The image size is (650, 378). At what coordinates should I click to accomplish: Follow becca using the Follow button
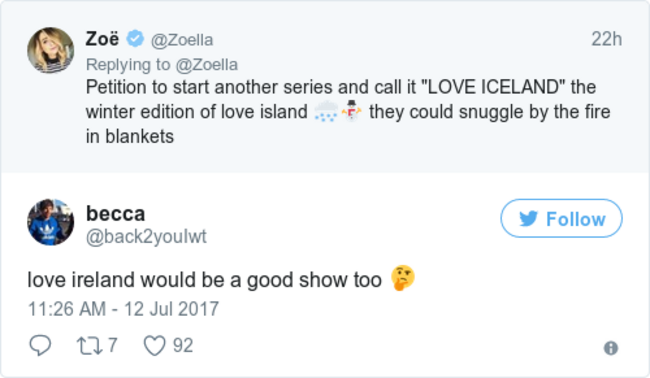tap(561, 218)
